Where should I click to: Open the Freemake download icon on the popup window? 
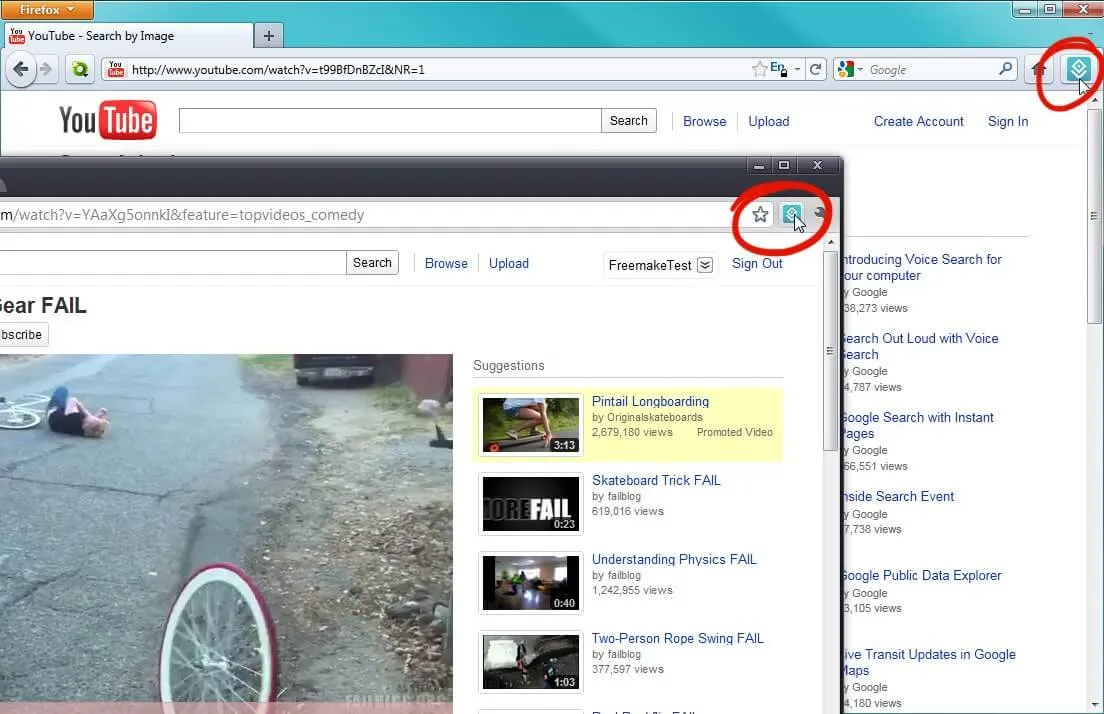coord(793,214)
